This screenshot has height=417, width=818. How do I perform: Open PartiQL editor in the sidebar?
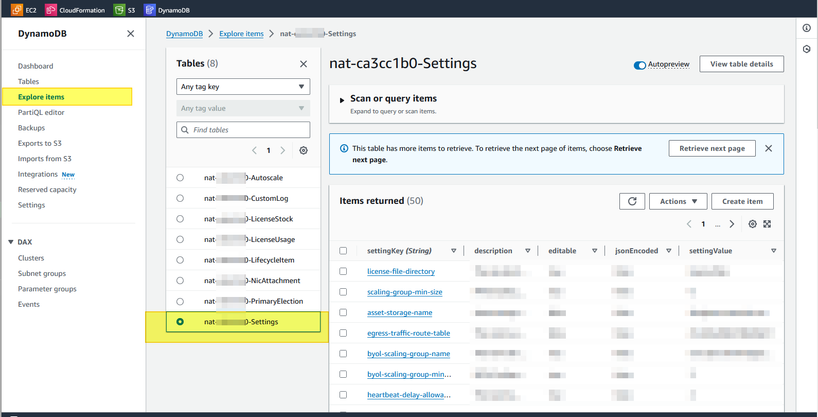41,113
